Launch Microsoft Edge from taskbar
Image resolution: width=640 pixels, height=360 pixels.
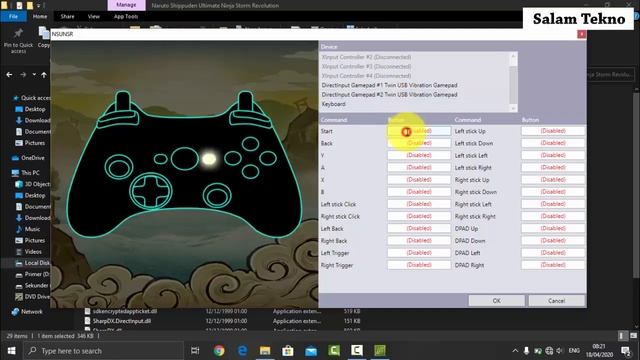pos(242,351)
